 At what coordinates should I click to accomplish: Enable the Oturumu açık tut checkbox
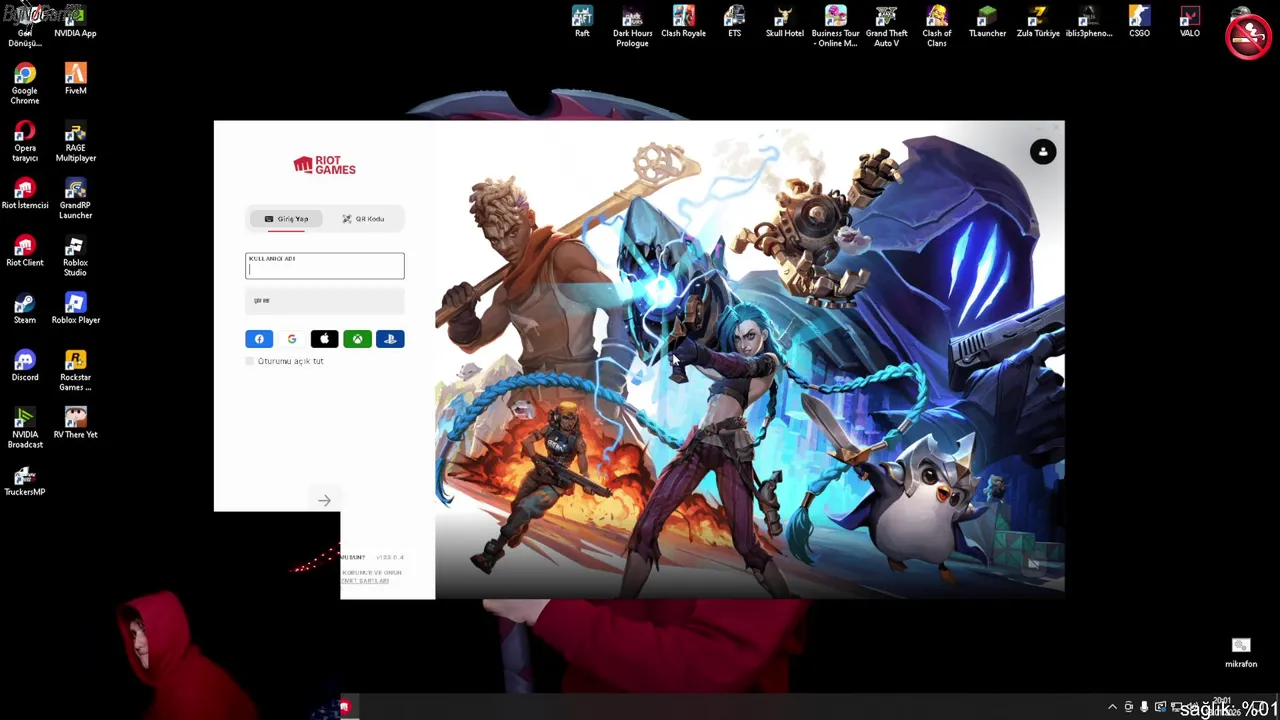[250, 361]
